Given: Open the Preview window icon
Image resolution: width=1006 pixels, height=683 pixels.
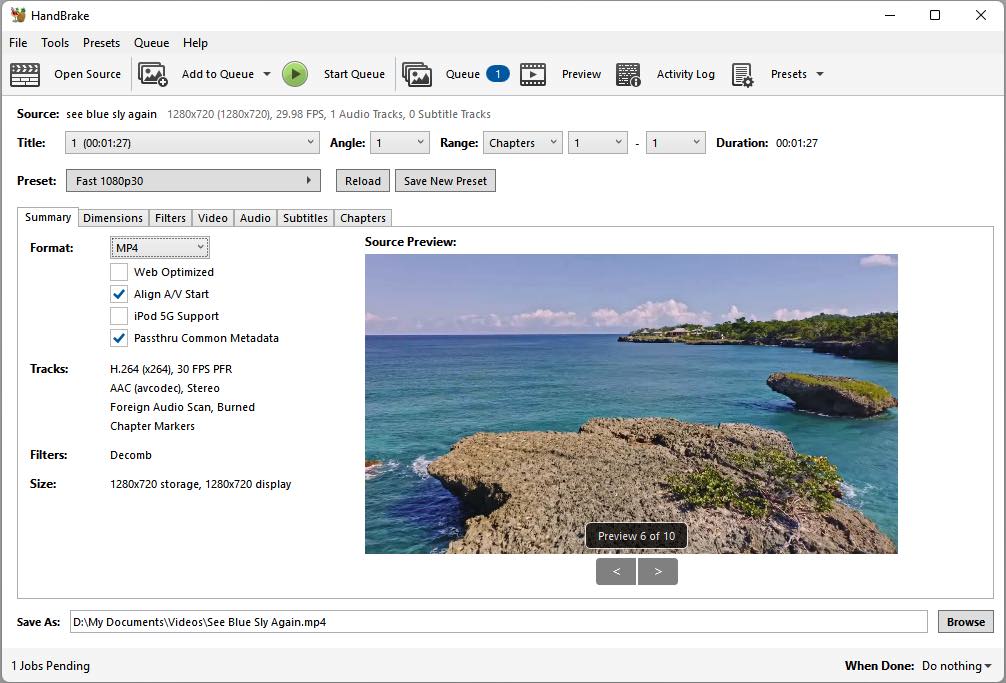Looking at the screenshot, I should tap(533, 74).
